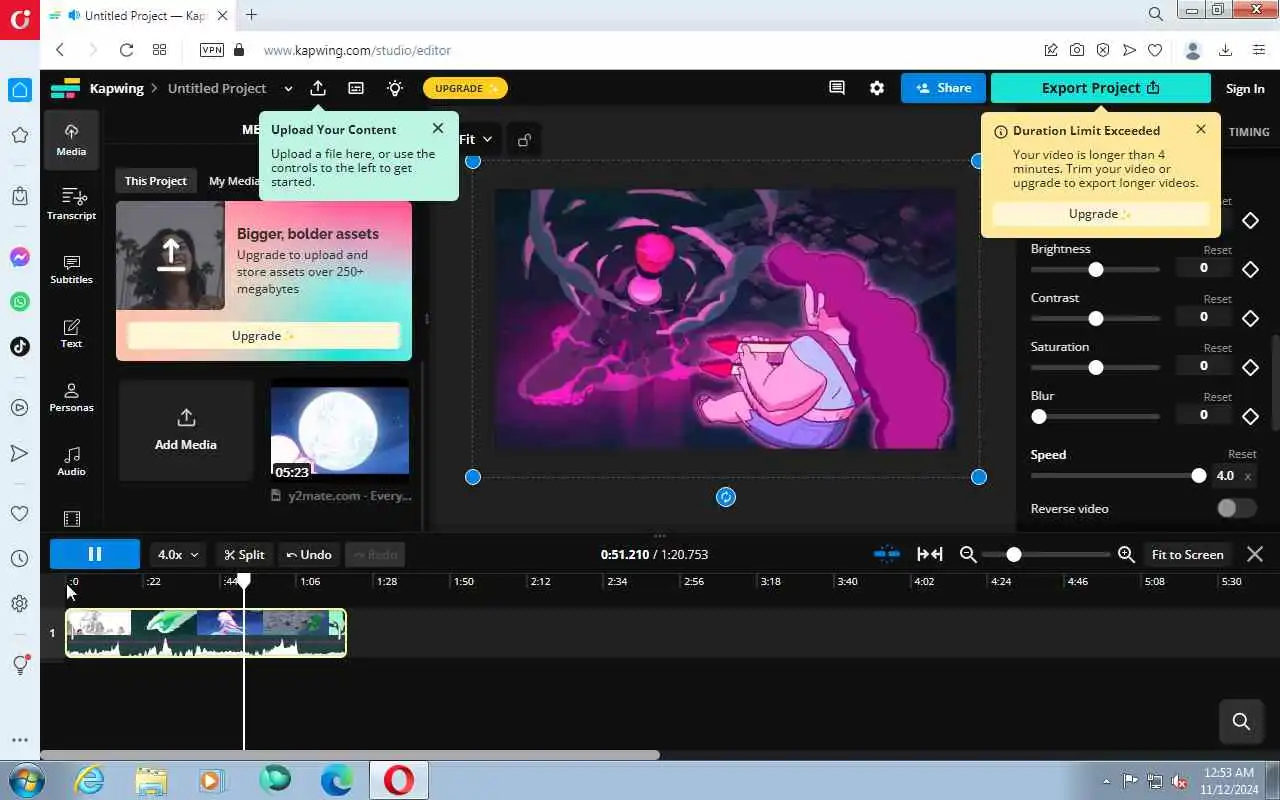Switch to the Timing tab
This screenshot has width=1280, height=800.
(x=1249, y=132)
